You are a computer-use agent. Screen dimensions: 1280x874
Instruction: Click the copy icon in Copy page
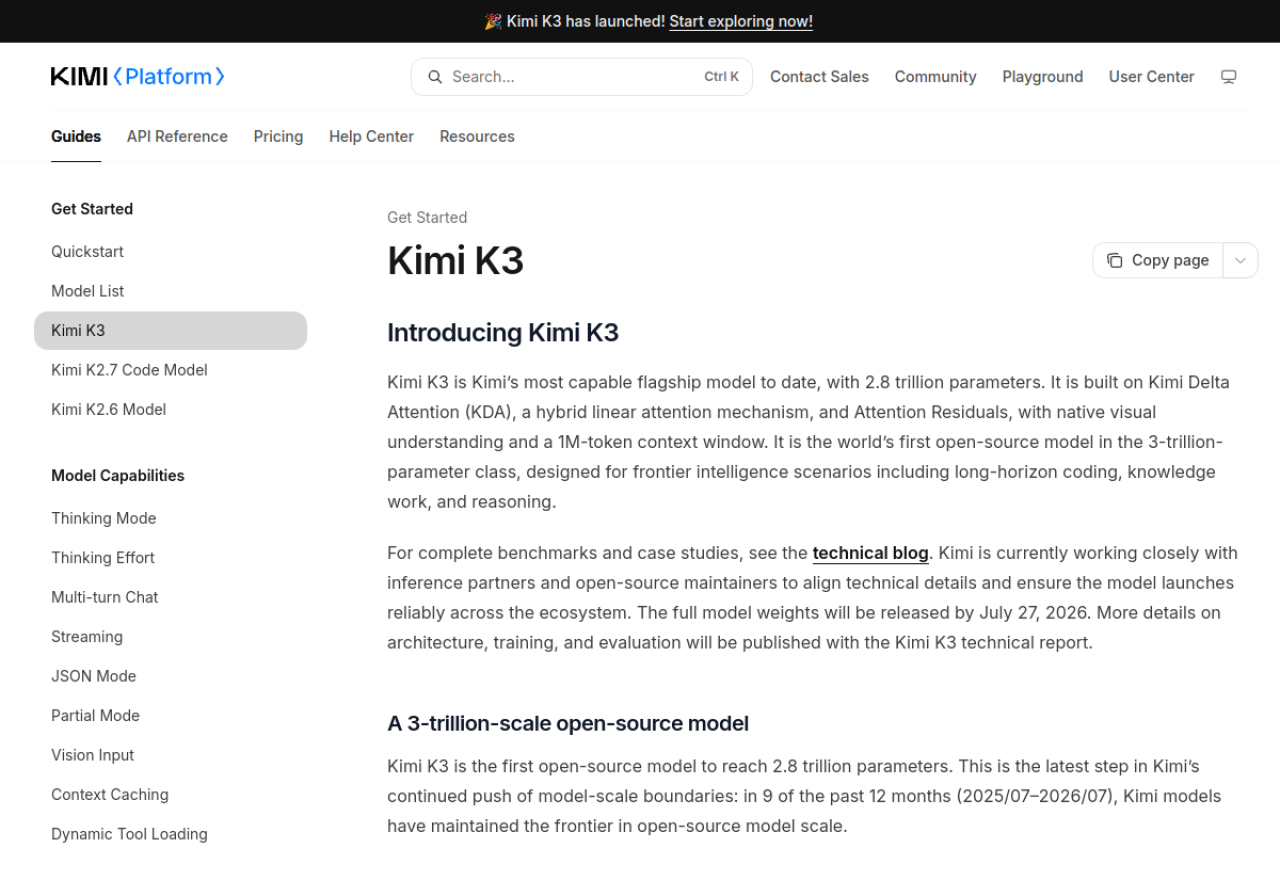1114,260
